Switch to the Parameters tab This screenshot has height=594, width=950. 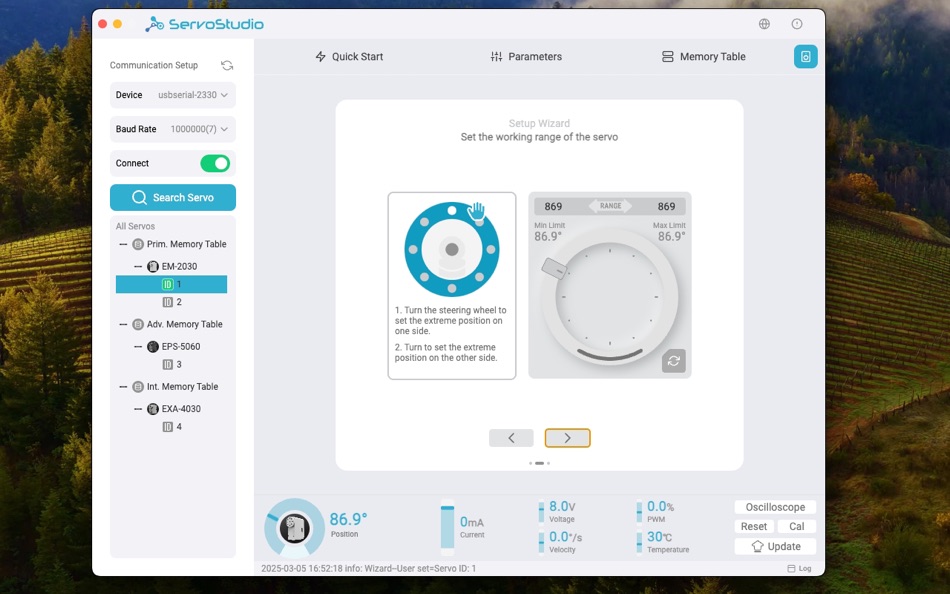[x=526, y=56]
